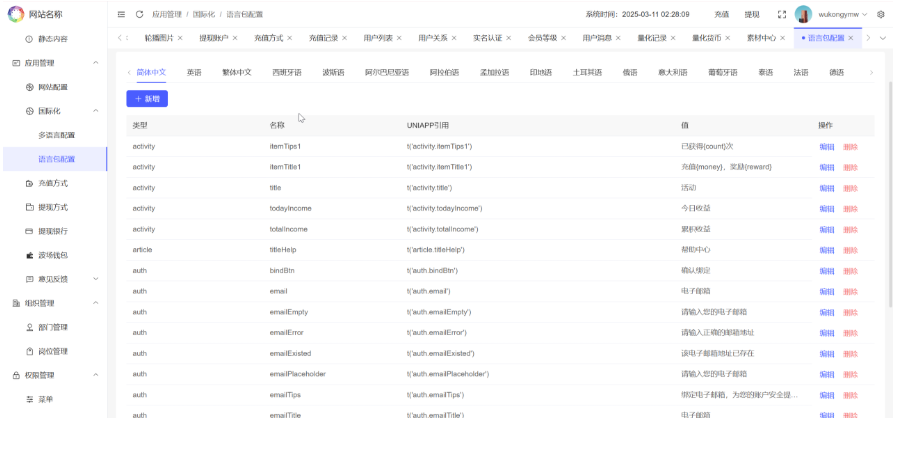Close the 素材中心 page tab
The image size is (899, 453).
pyautogui.click(x=783, y=38)
